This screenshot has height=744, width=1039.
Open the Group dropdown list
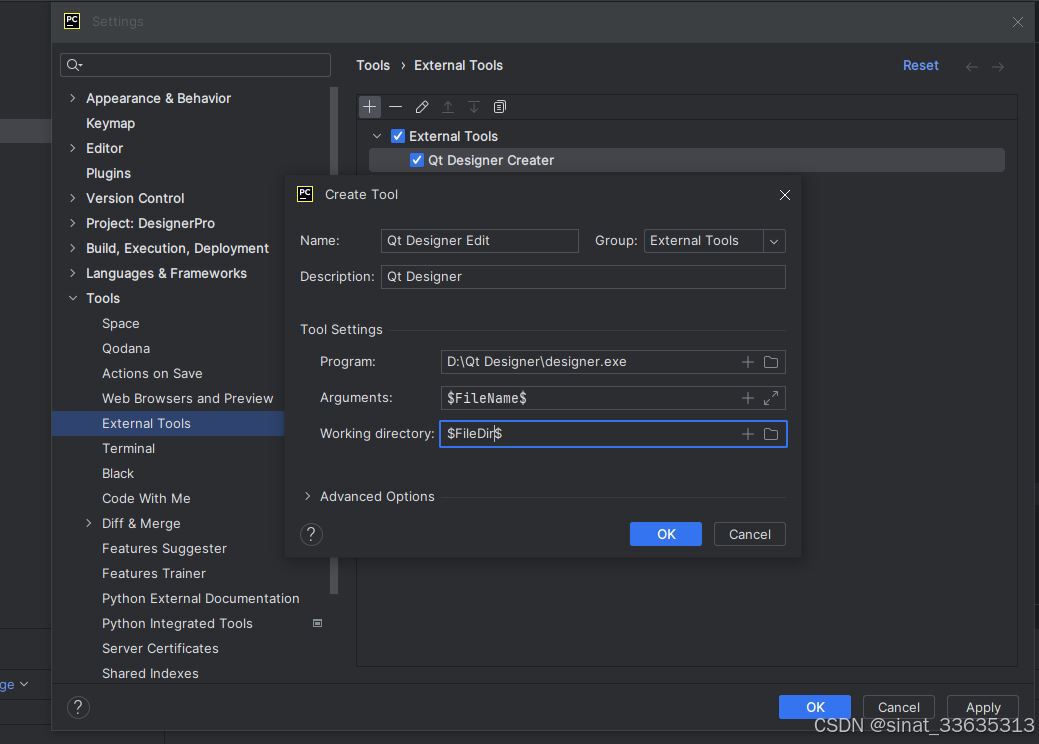(773, 241)
